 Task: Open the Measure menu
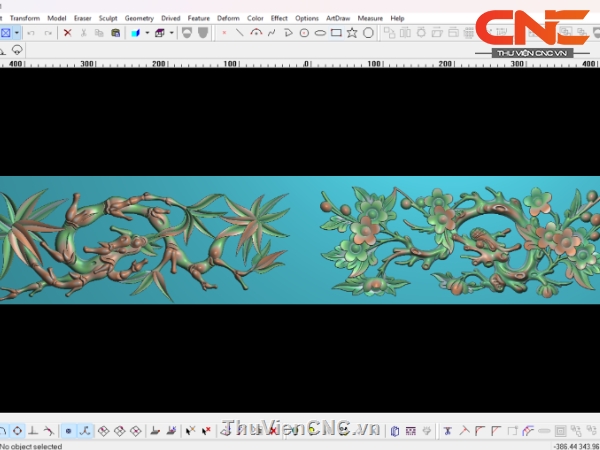[370, 18]
